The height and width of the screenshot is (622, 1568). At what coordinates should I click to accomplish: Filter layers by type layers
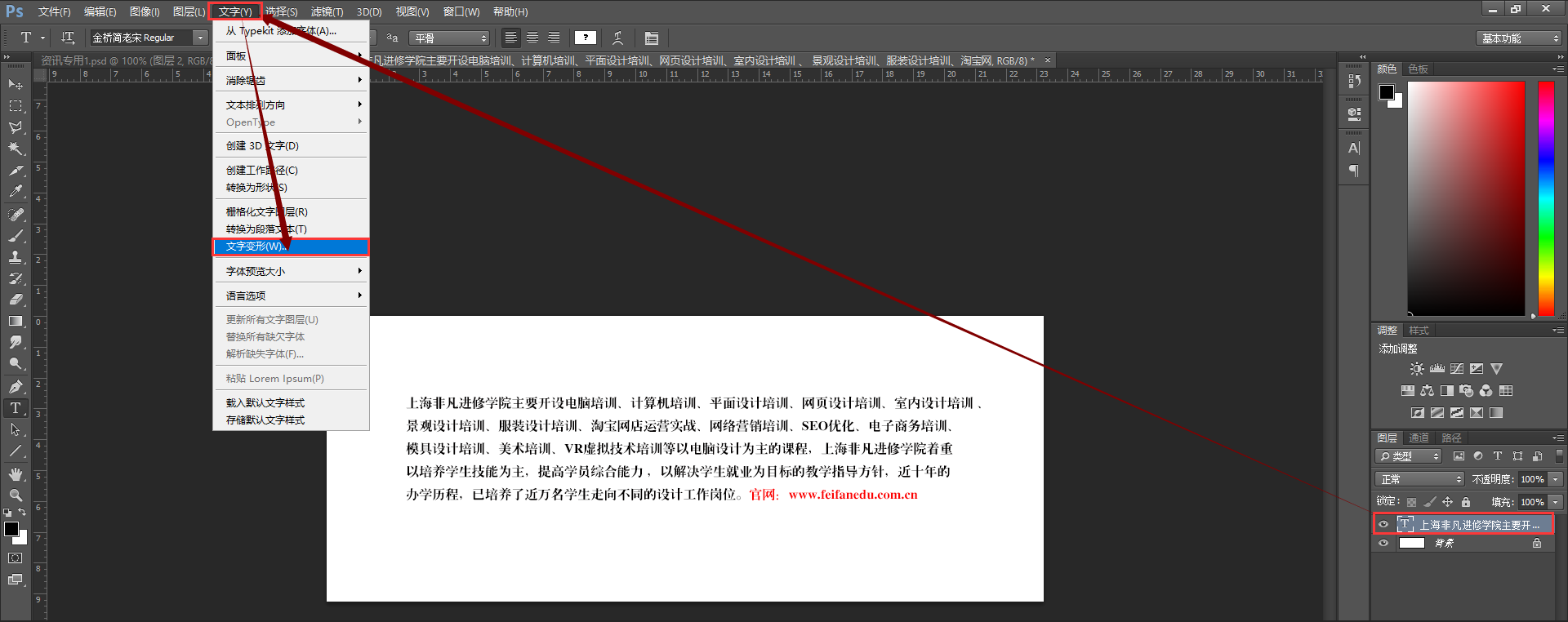pos(1498,456)
